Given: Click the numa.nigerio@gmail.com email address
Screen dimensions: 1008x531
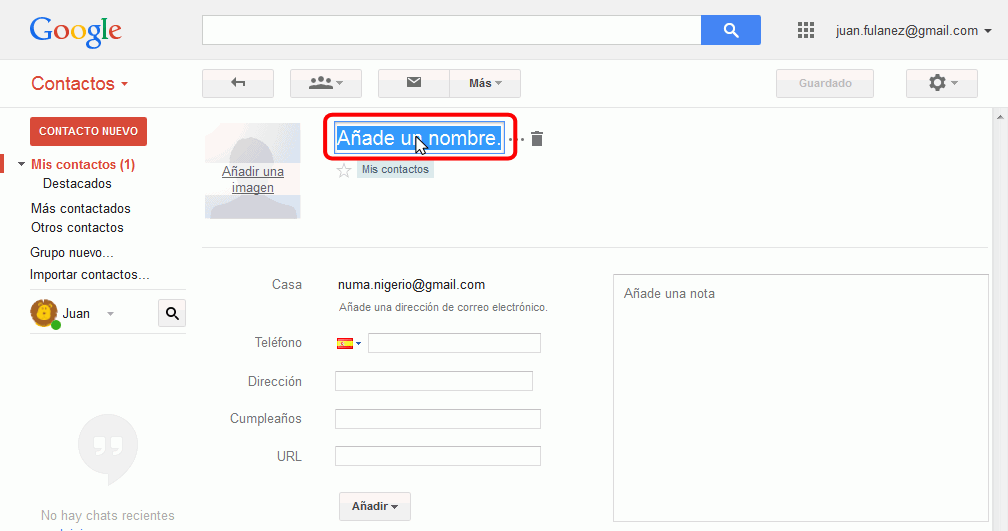Looking at the screenshot, I should [x=411, y=285].
